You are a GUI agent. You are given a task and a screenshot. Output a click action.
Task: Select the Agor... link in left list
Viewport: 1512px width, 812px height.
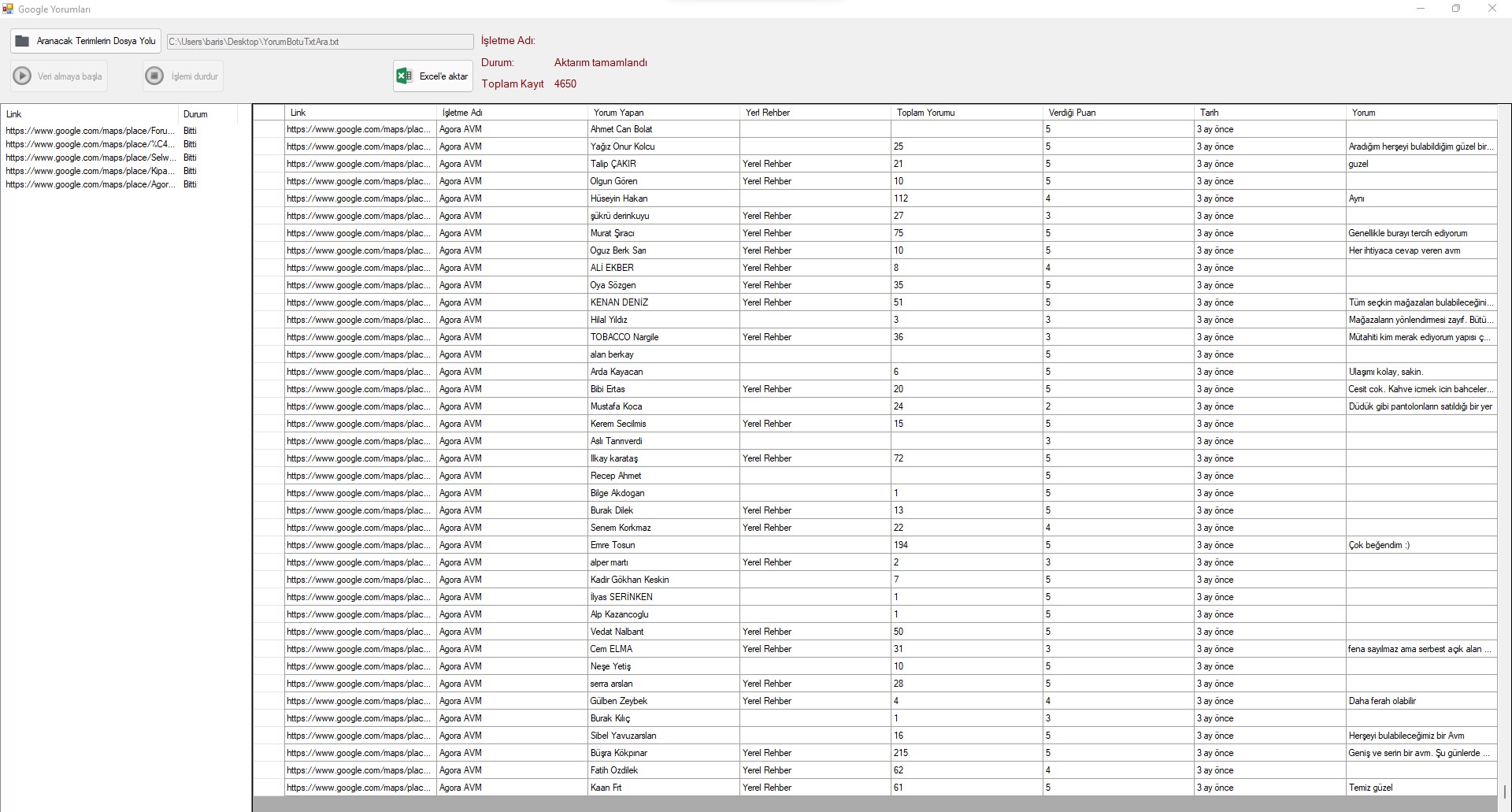point(90,184)
